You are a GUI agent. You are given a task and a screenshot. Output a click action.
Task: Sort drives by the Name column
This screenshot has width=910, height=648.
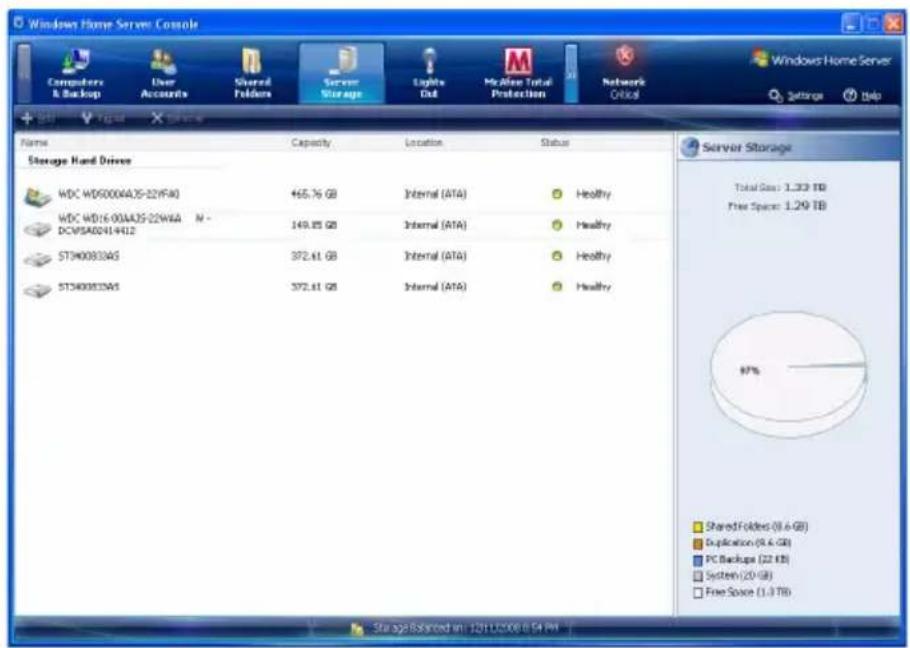[x=34, y=142]
